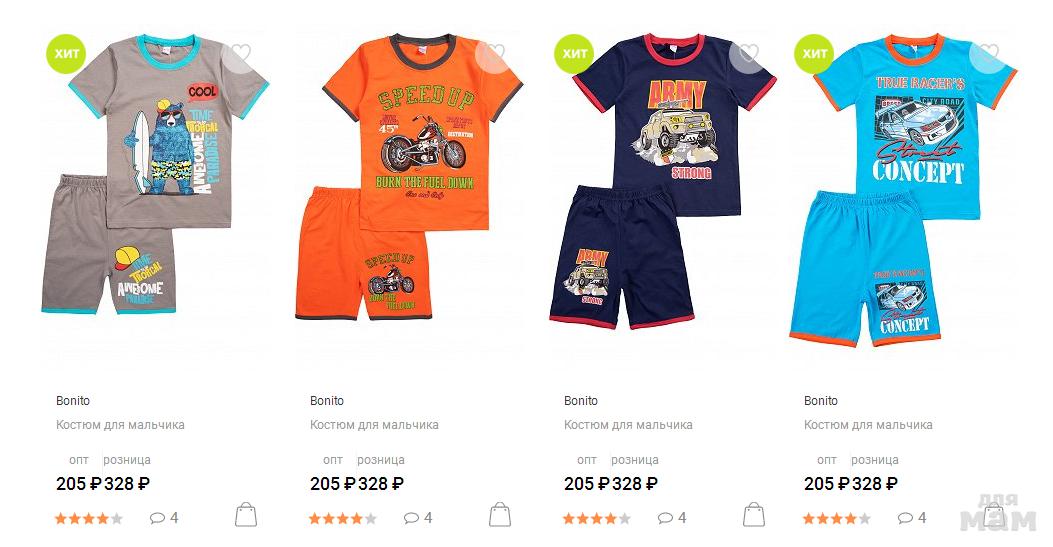Put navy Army costume in shopping bag
This screenshot has width=1053, height=547.
tap(753, 515)
